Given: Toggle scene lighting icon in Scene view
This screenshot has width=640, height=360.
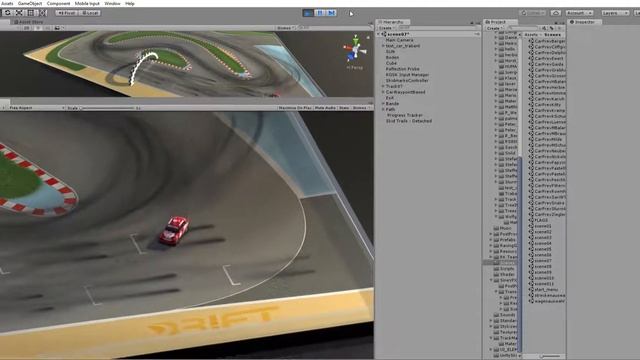Looking at the screenshot, I should click(38, 28).
